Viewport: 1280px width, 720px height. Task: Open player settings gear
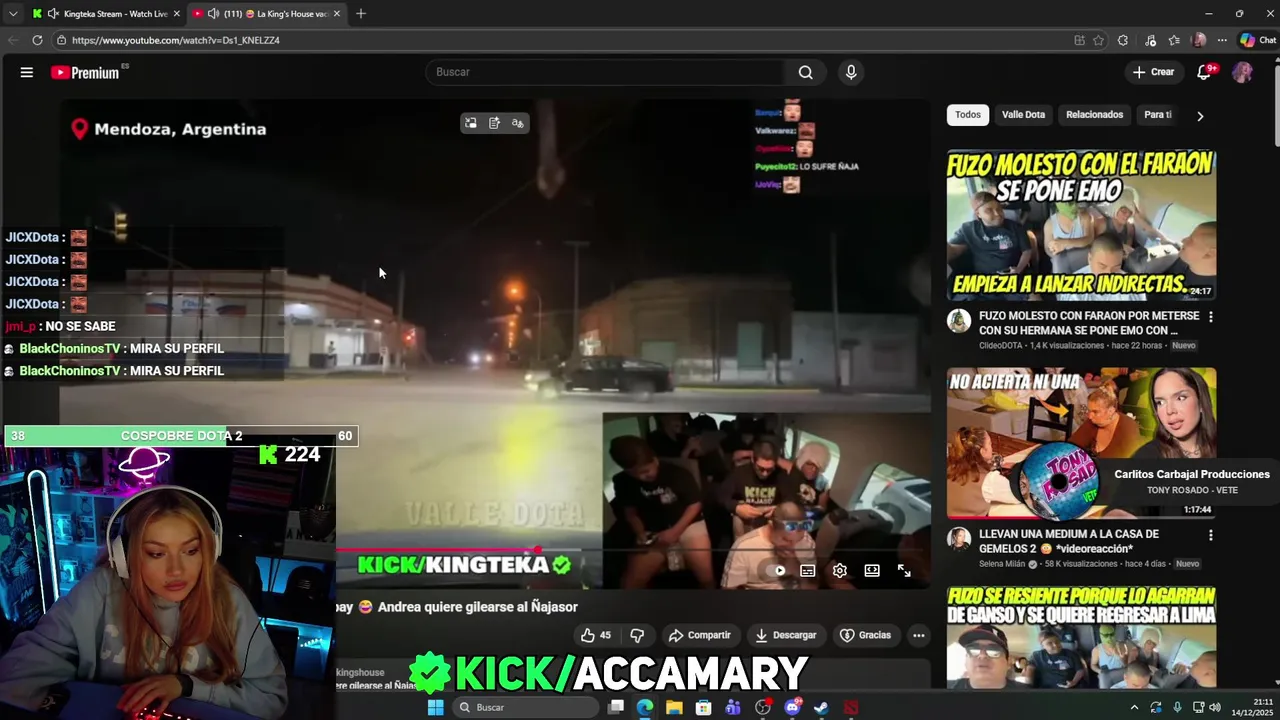tap(840, 571)
